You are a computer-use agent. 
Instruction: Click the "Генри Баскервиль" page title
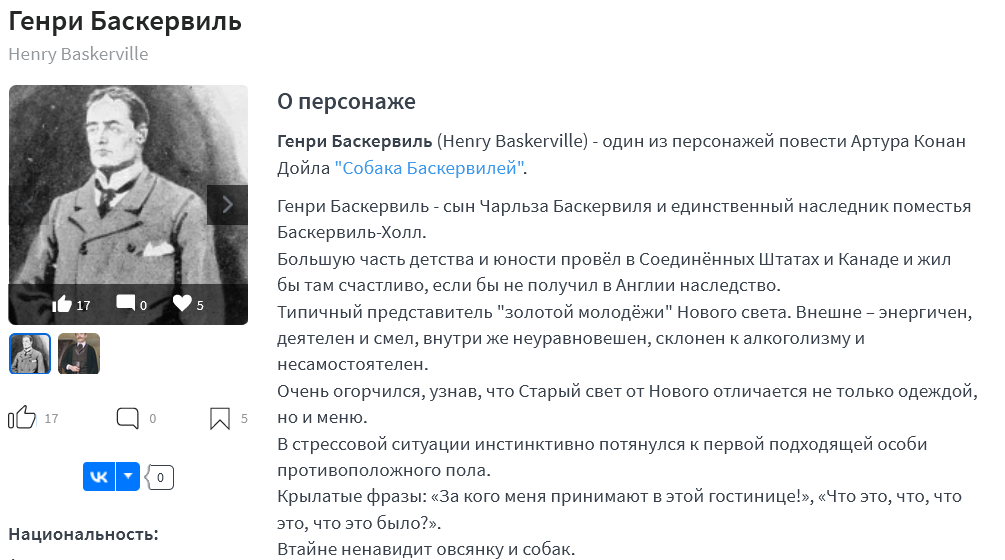click(x=125, y=21)
